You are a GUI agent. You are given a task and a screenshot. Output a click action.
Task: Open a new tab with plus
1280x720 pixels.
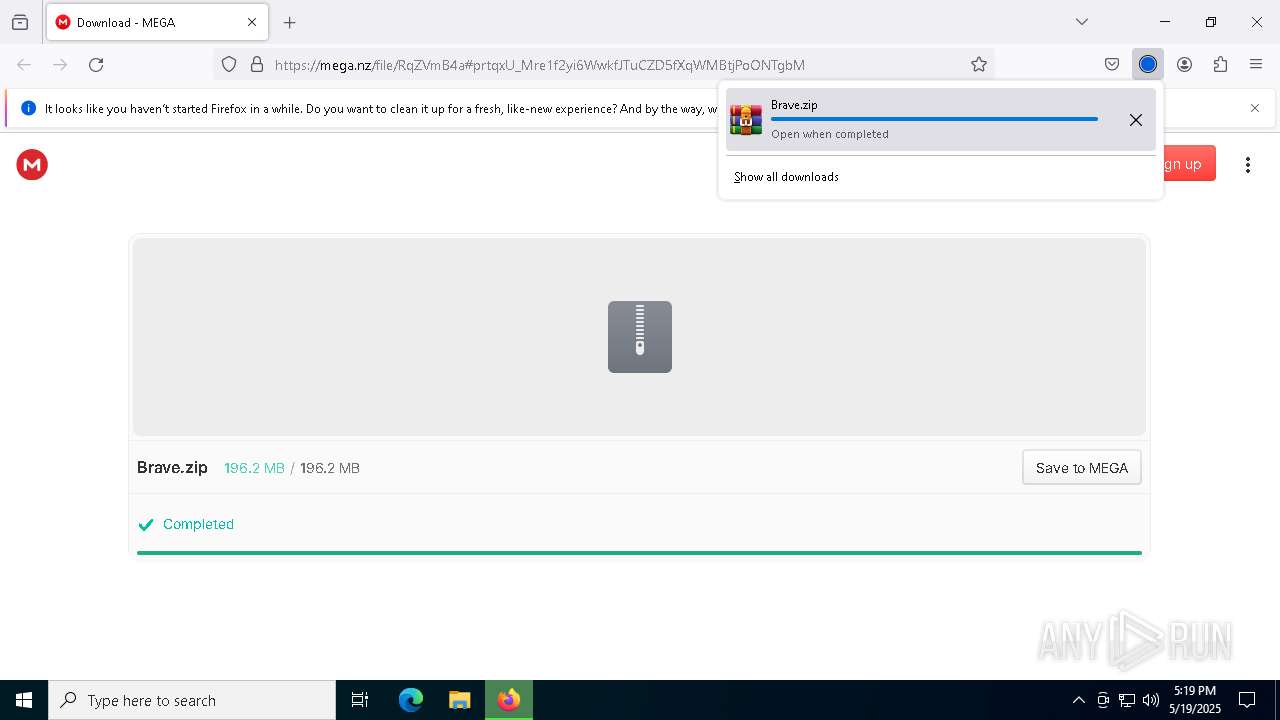[290, 22]
